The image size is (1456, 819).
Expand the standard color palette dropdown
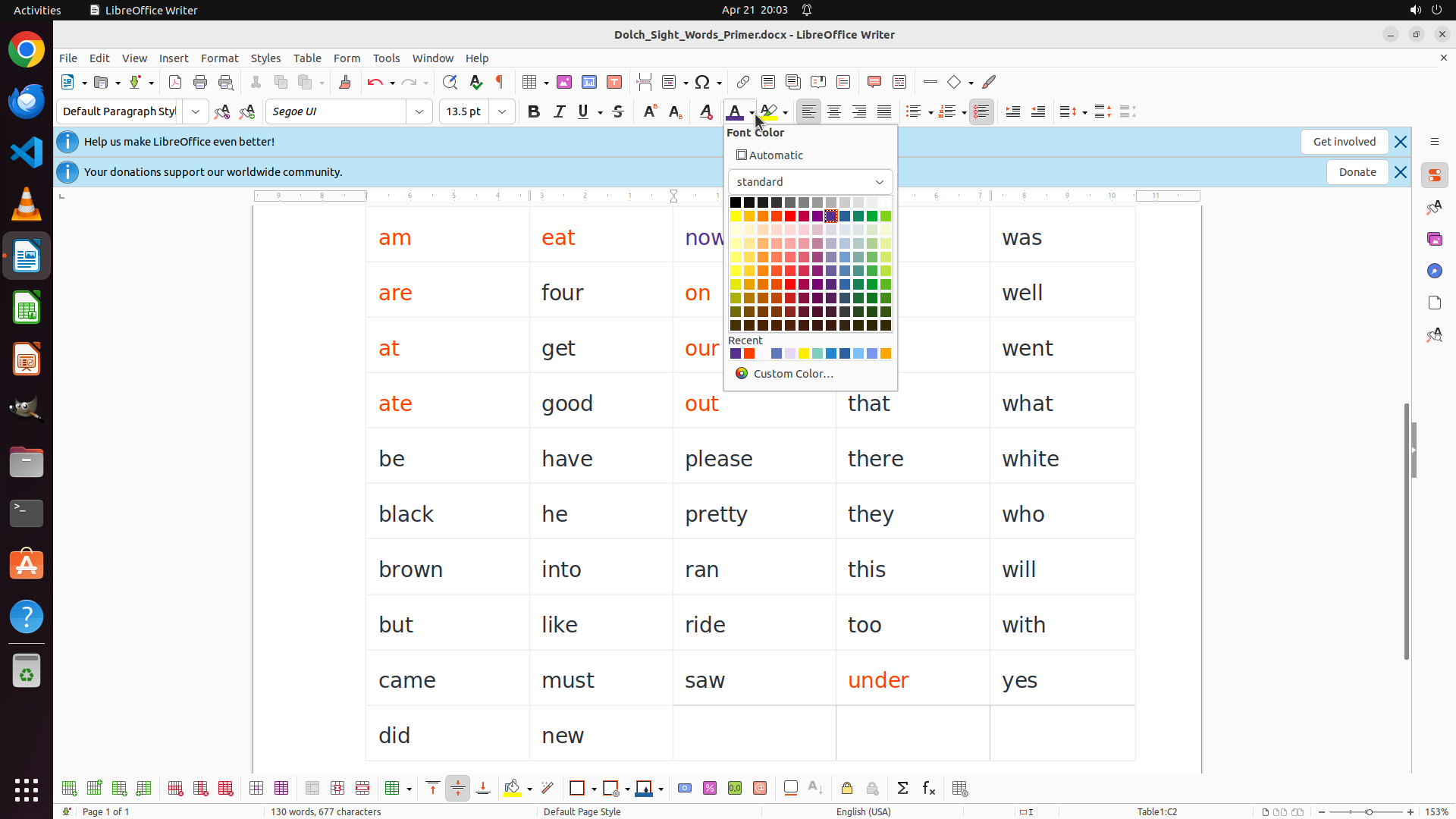pyautogui.click(x=810, y=182)
